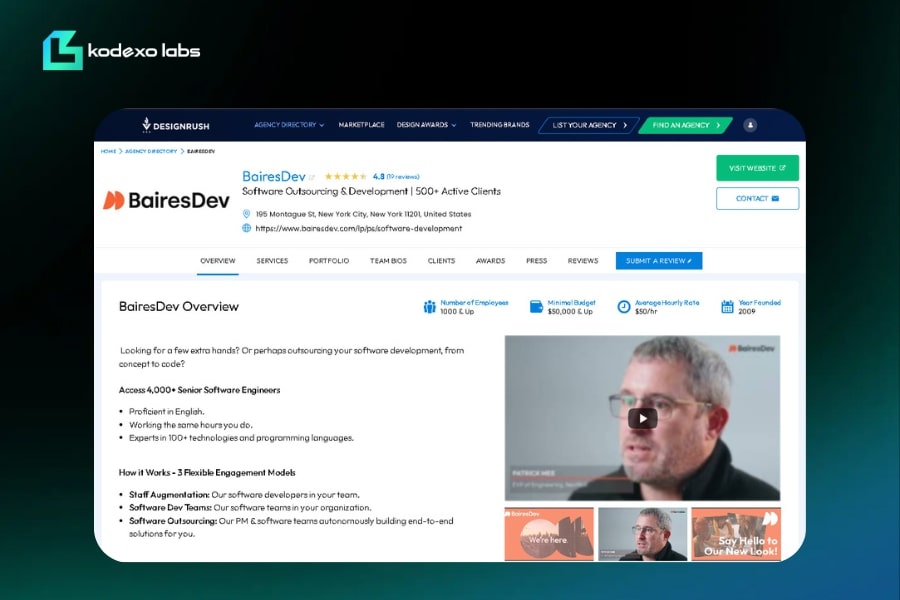Click the Average Hourly Rate clock icon
Screen dimensions: 900x600
point(623,307)
